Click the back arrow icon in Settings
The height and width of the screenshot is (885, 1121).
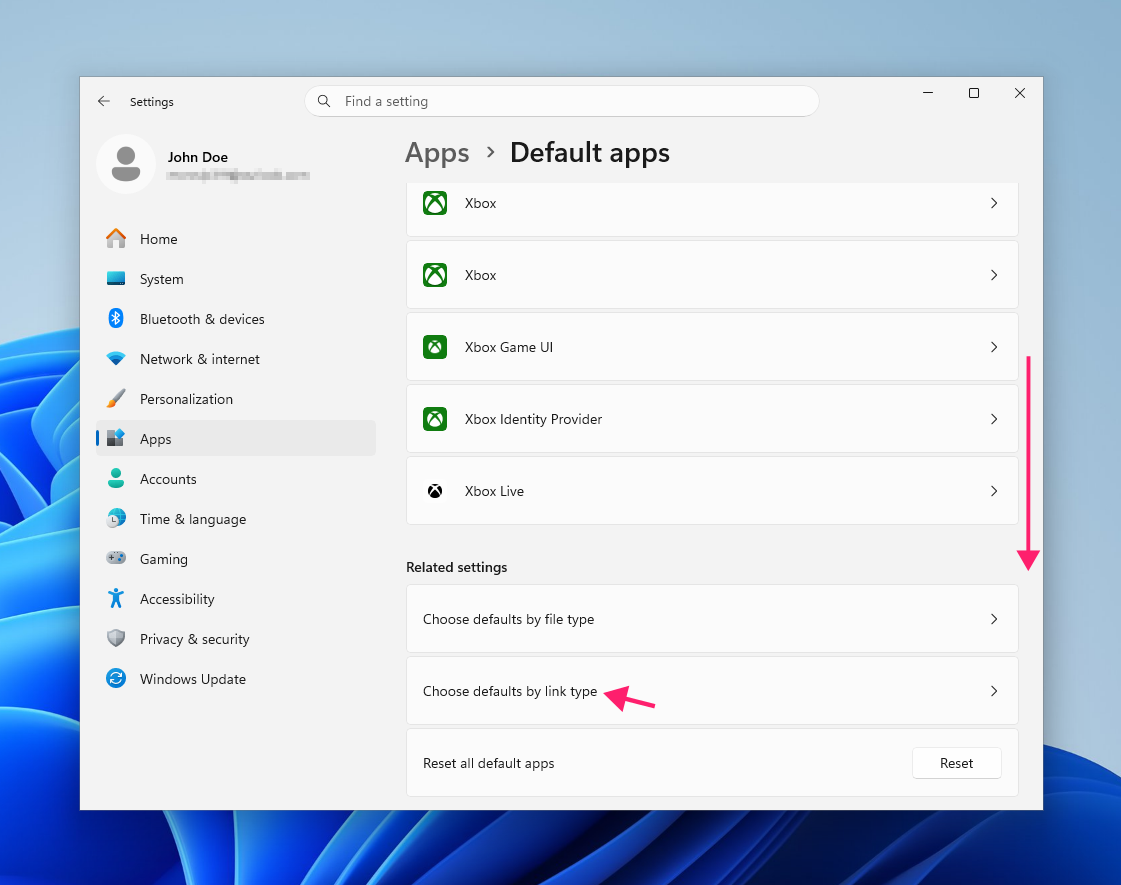(104, 102)
